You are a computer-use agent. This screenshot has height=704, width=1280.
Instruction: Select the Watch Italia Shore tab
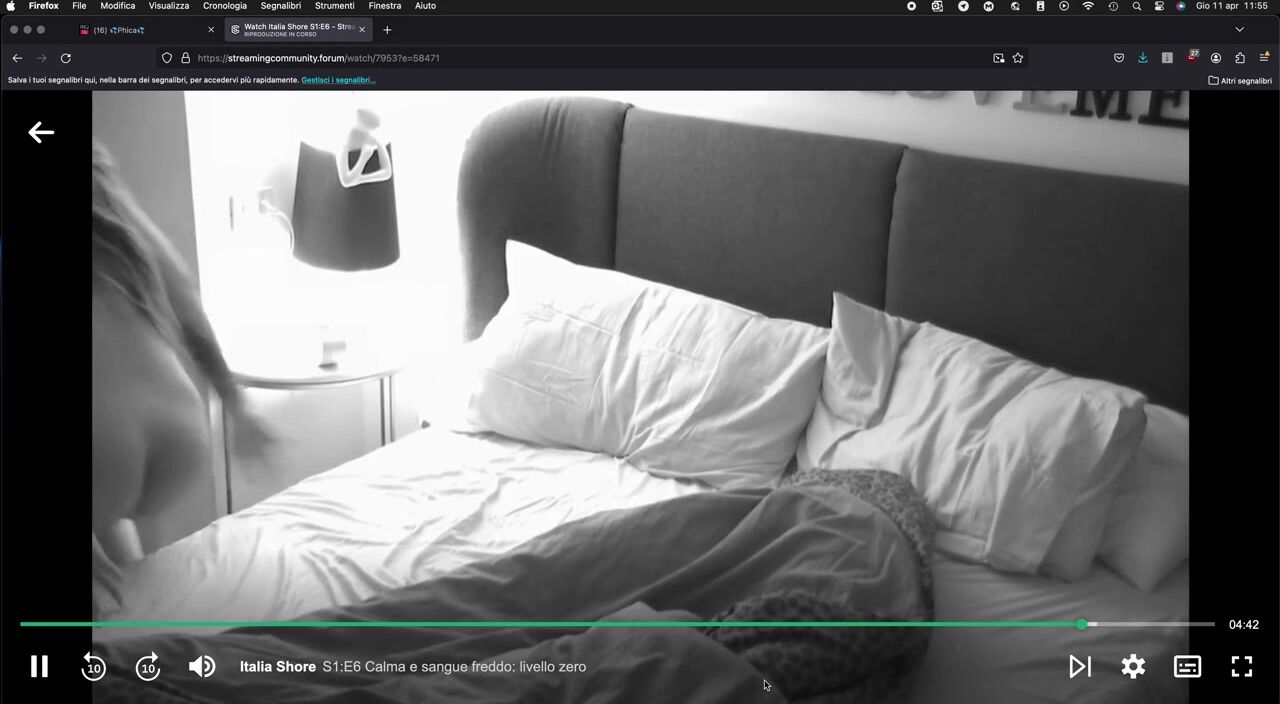coord(299,30)
